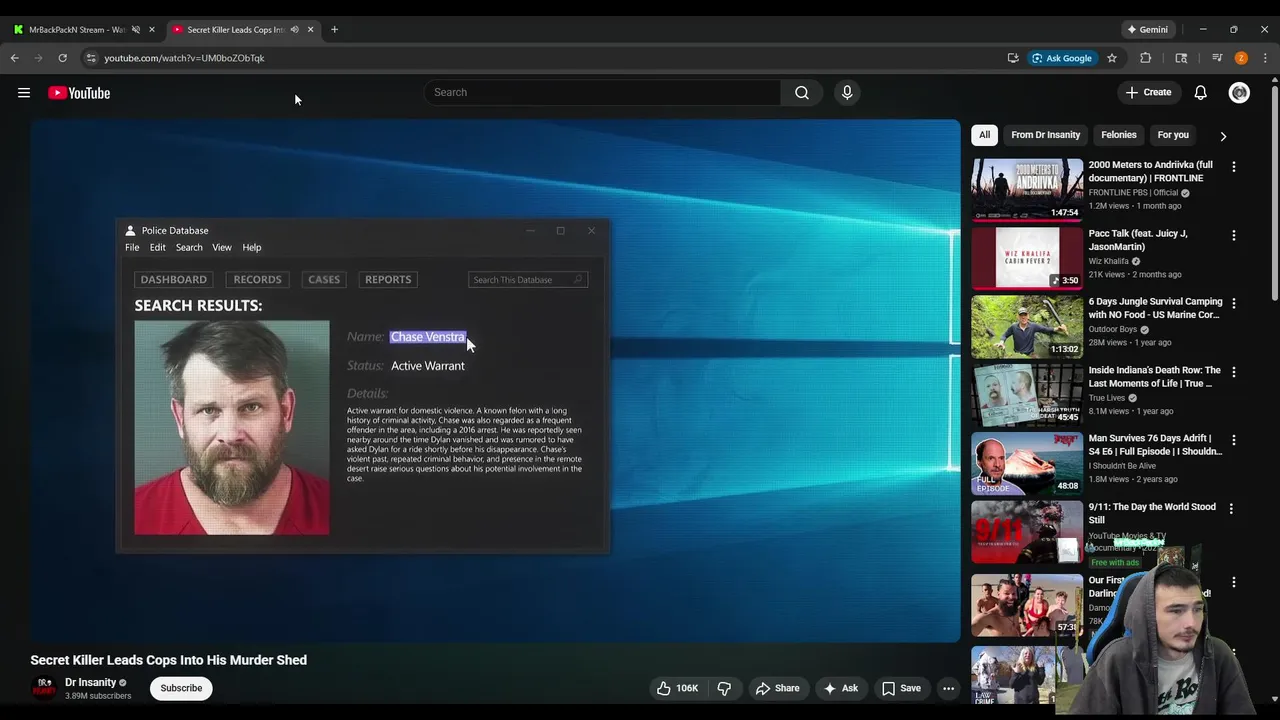Open options for 2000 Meters to Andriivka video
1280x720 pixels.
(x=1233, y=167)
